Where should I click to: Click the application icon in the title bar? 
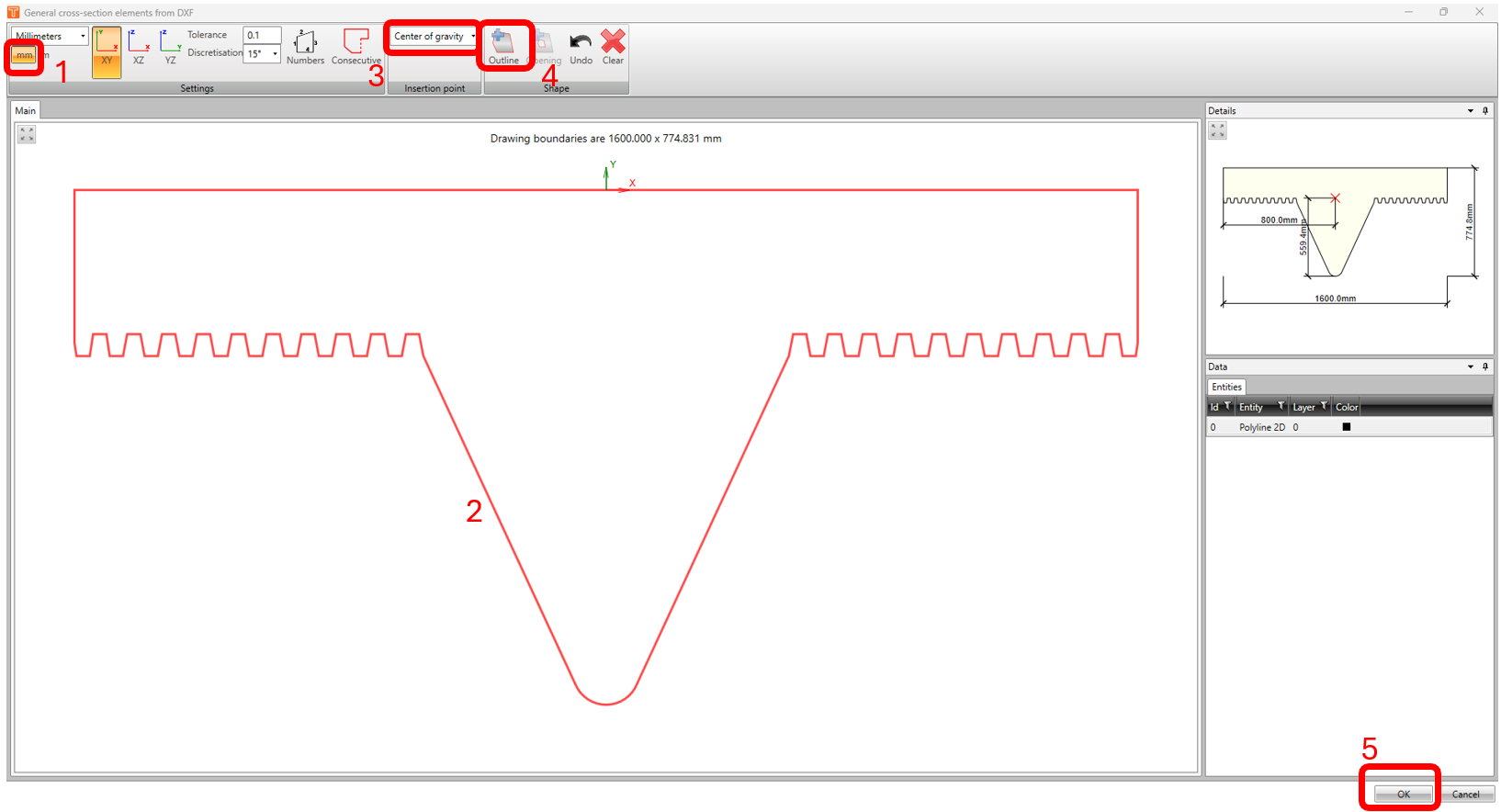[x=14, y=12]
